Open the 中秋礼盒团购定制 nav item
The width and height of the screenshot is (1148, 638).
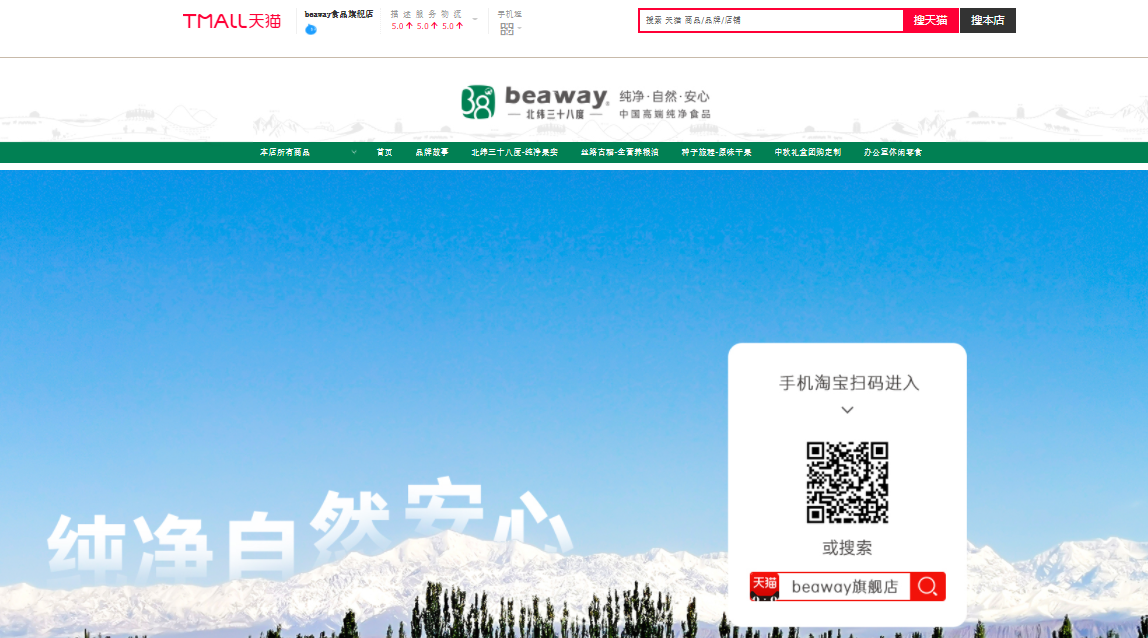point(808,152)
